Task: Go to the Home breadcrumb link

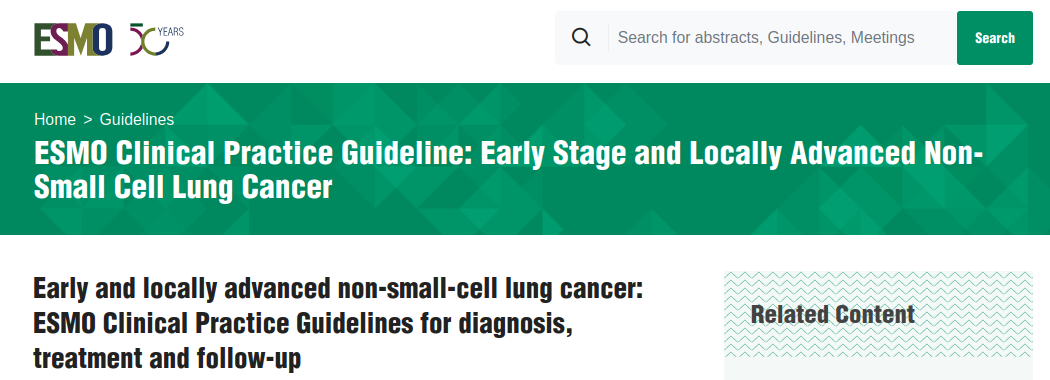Action: pos(55,119)
